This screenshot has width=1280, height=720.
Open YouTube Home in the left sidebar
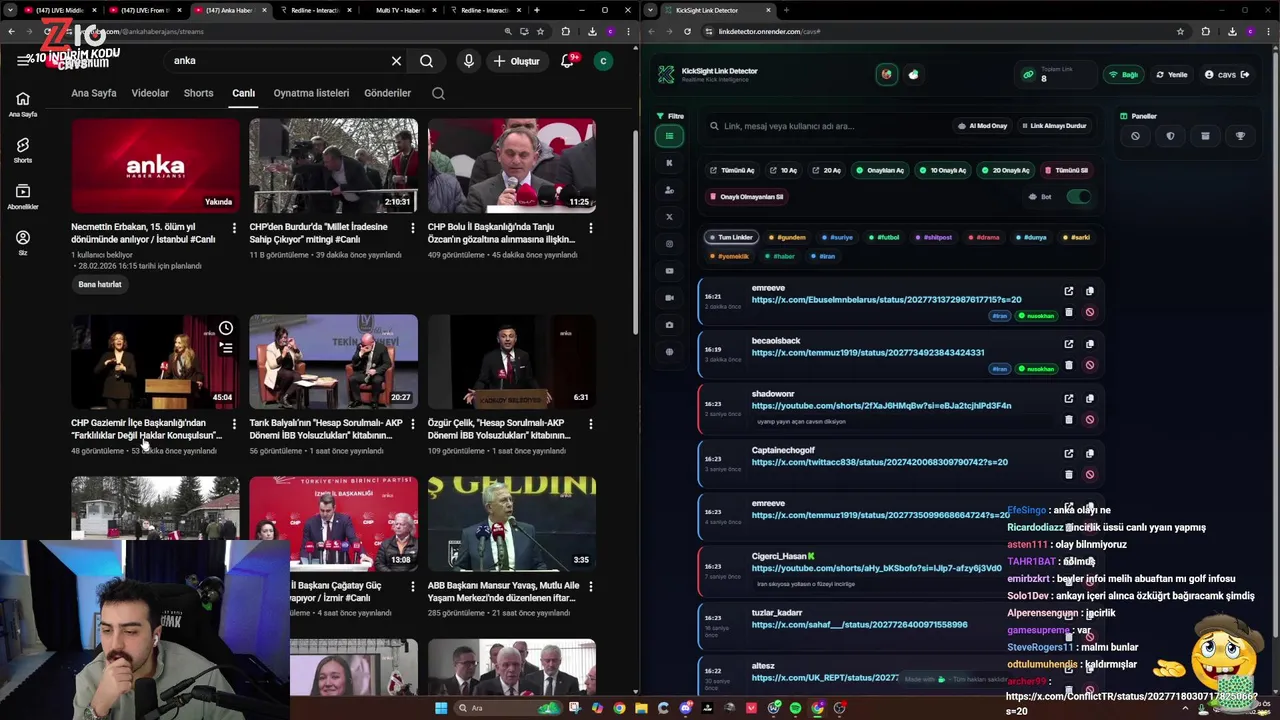(23, 104)
